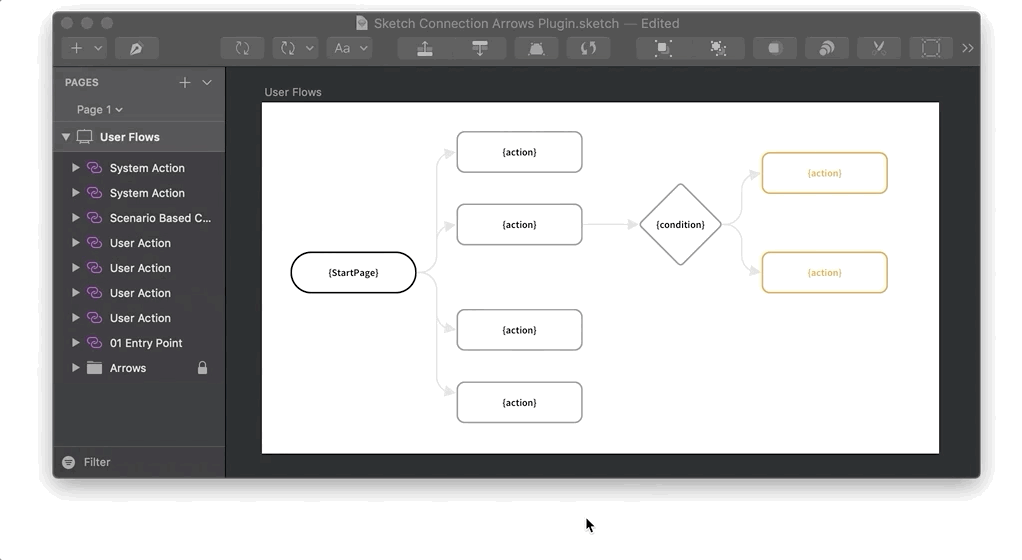Collapse the Pages list chevron

coord(207,83)
